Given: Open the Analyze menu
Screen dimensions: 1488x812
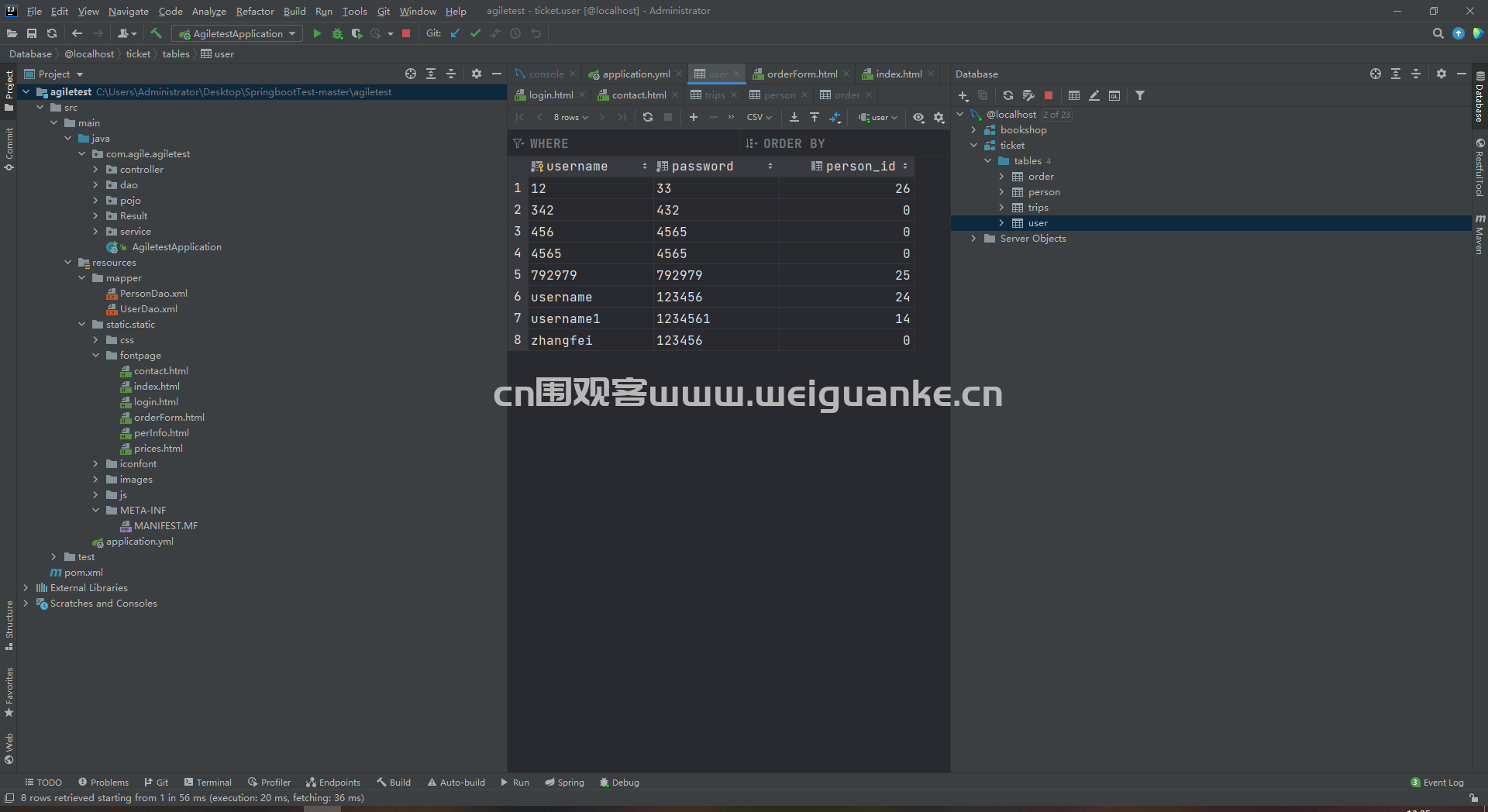Looking at the screenshot, I should click(208, 11).
